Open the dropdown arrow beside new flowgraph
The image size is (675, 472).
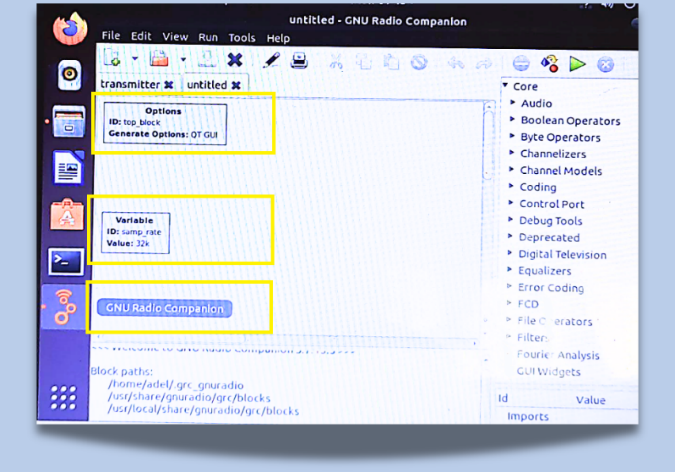pyautogui.click(x=135, y=61)
